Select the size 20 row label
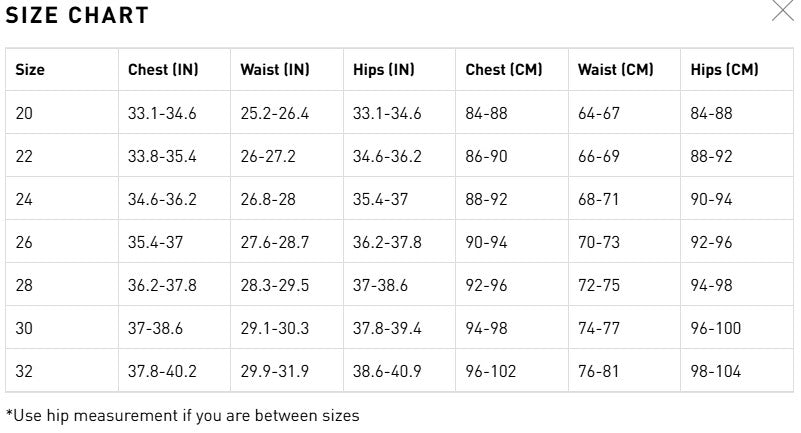801x433 pixels. click(x=25, y=114)
